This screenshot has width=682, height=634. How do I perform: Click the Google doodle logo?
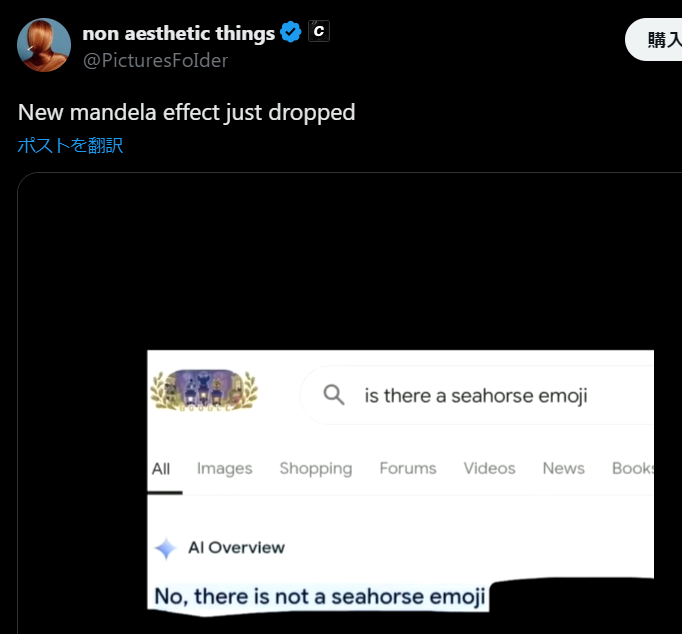(203, 391)
